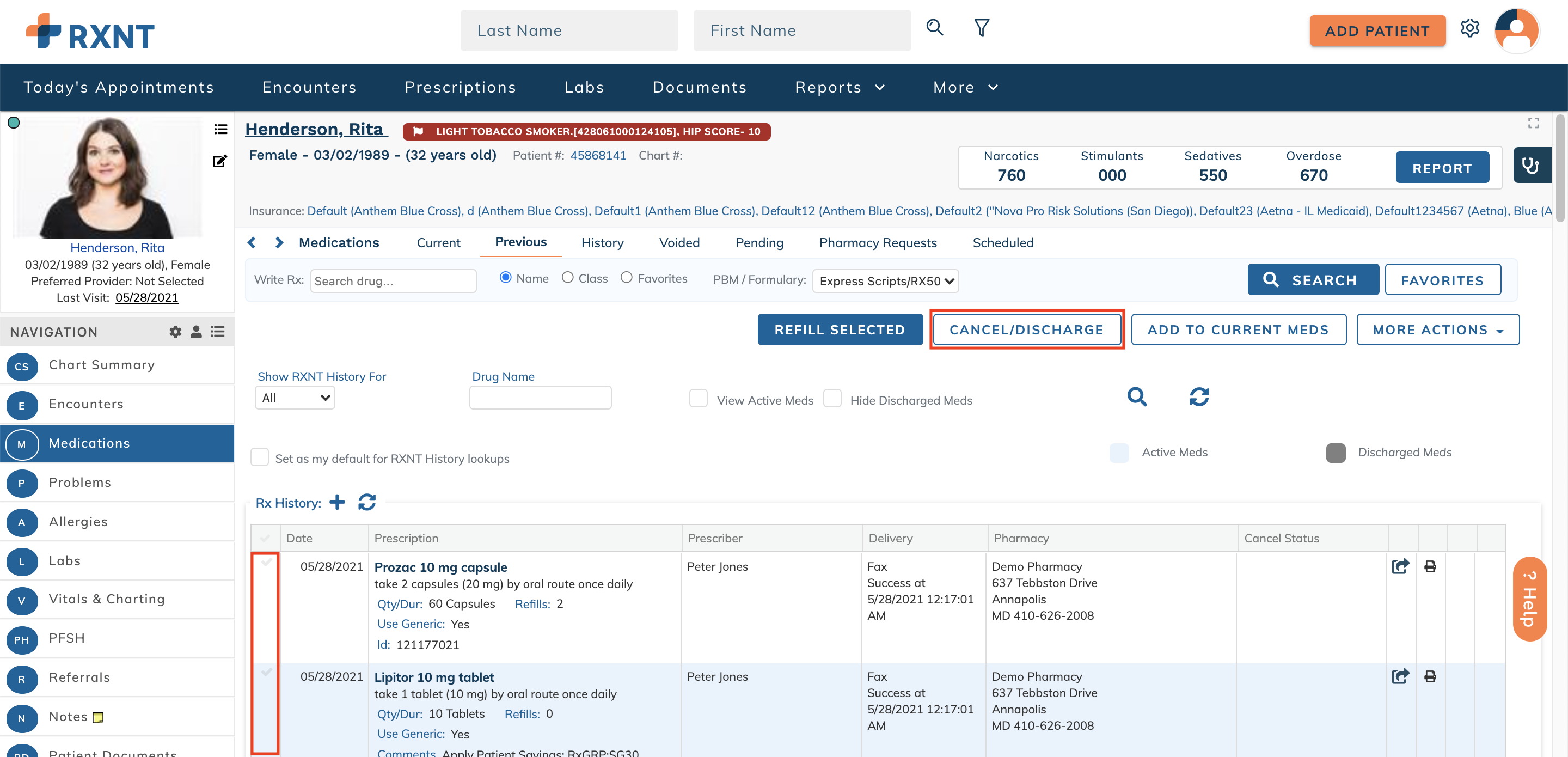This screenshot has width=1568, height=757.
Task: Open Henderson, Rita patient name link
Action: [315, 129]
